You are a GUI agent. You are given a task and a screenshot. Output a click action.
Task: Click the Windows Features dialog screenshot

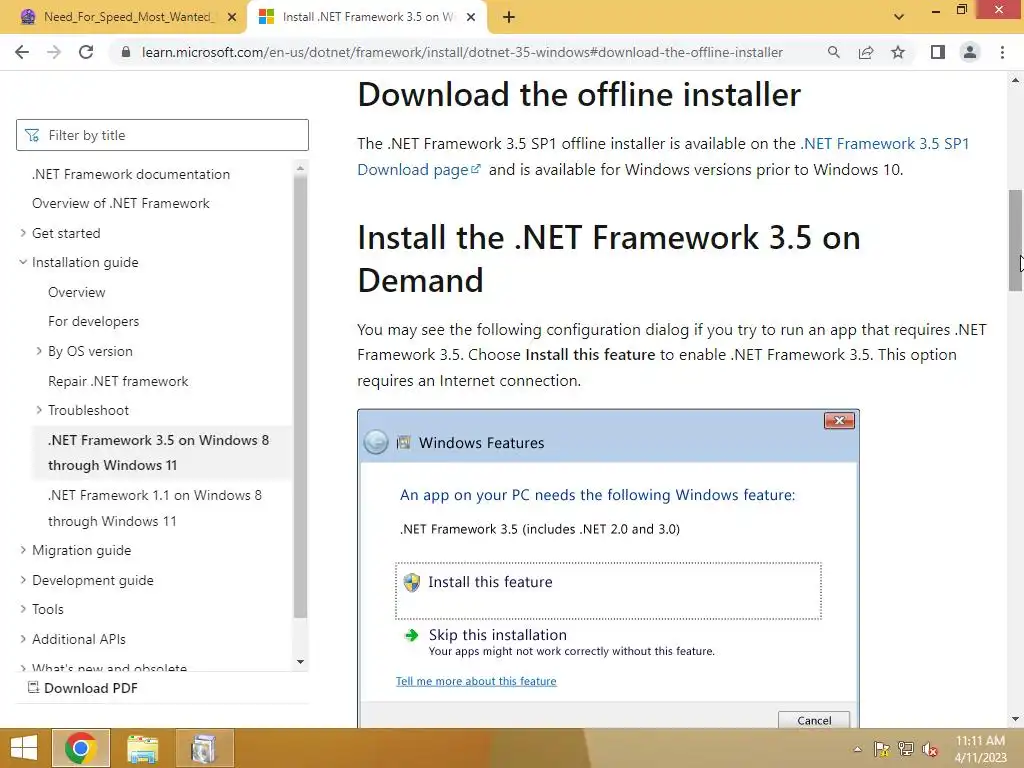point(608,568)
